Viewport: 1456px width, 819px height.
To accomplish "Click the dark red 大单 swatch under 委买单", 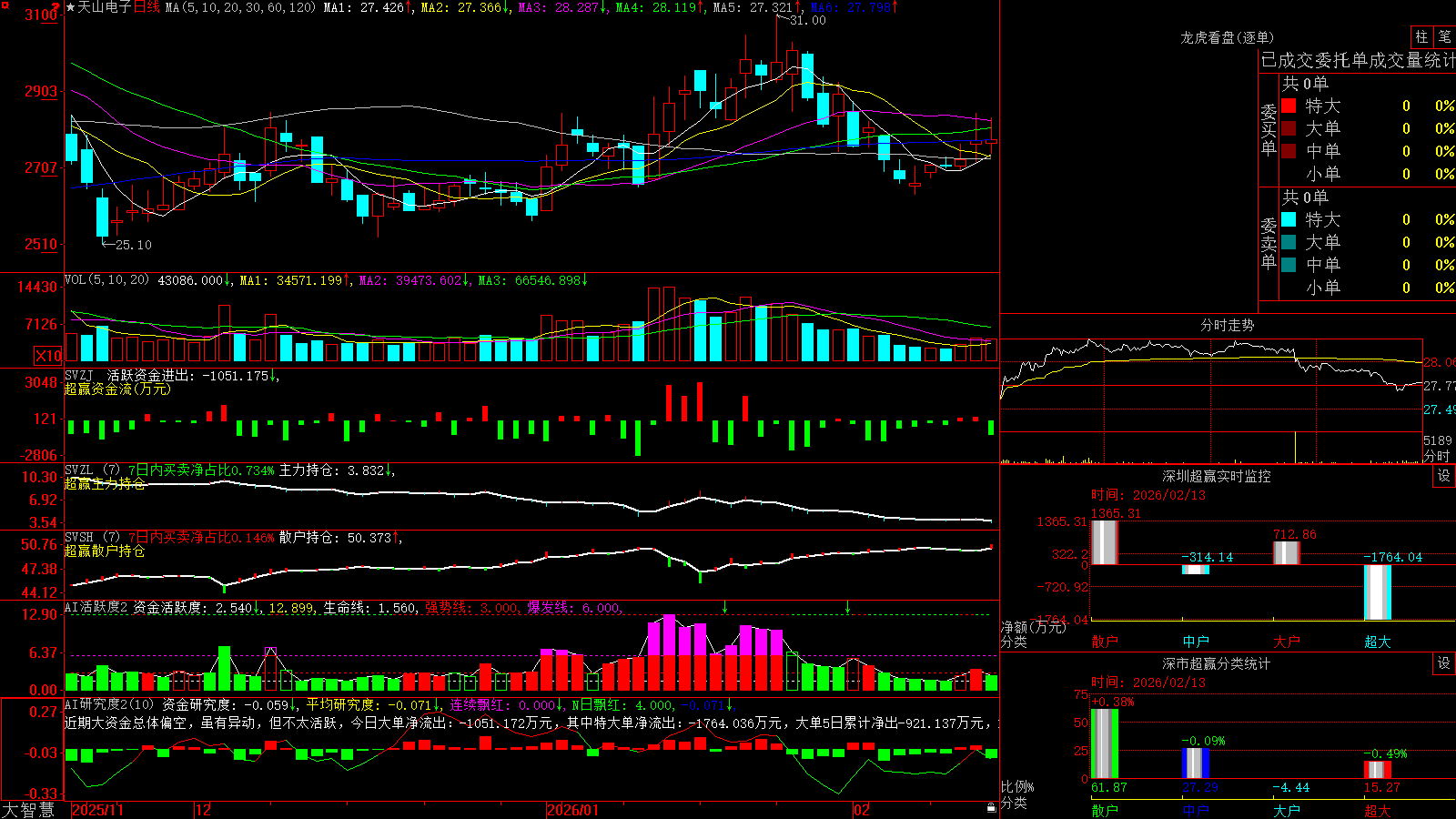I will 1289,128.
